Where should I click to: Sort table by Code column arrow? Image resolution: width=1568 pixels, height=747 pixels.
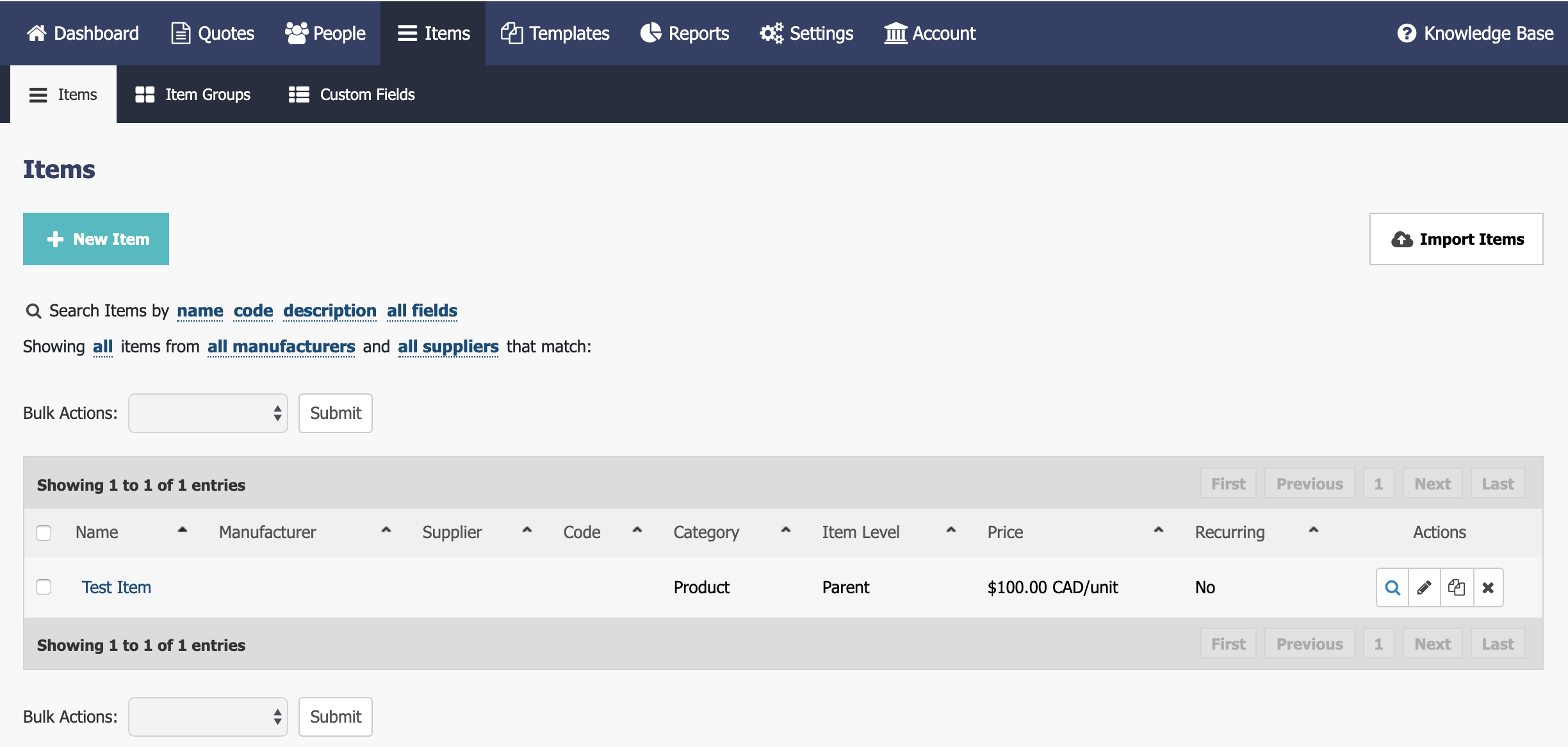click(637, 530)
